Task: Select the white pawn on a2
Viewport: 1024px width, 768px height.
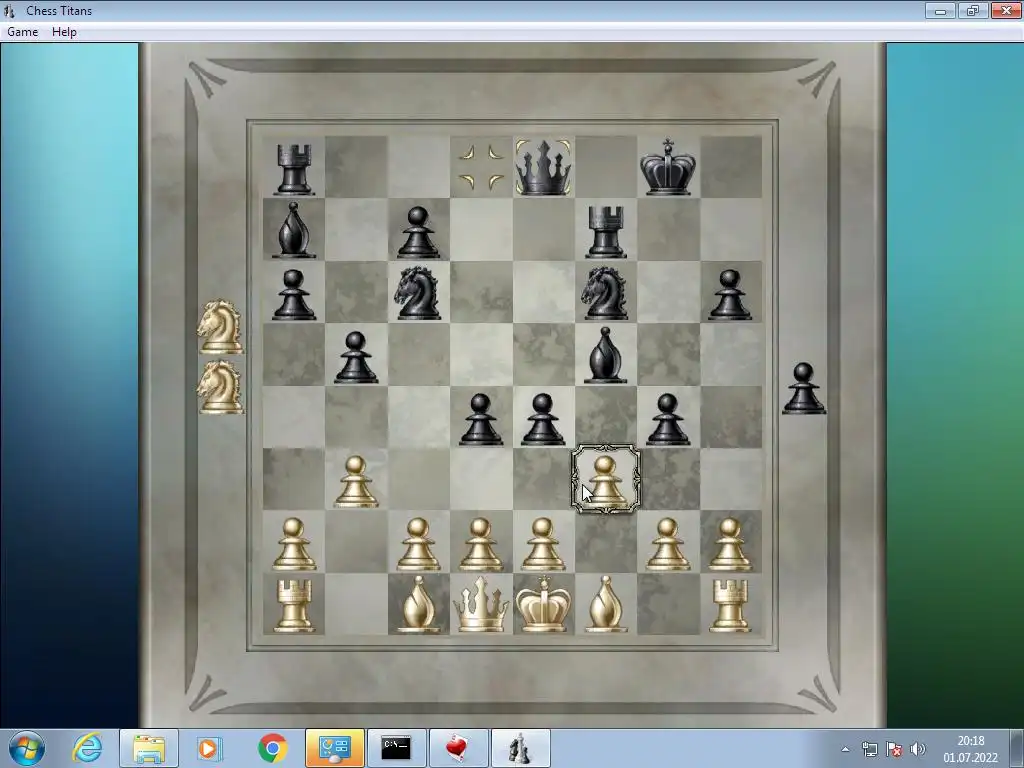Action: (x=294, y=545)
